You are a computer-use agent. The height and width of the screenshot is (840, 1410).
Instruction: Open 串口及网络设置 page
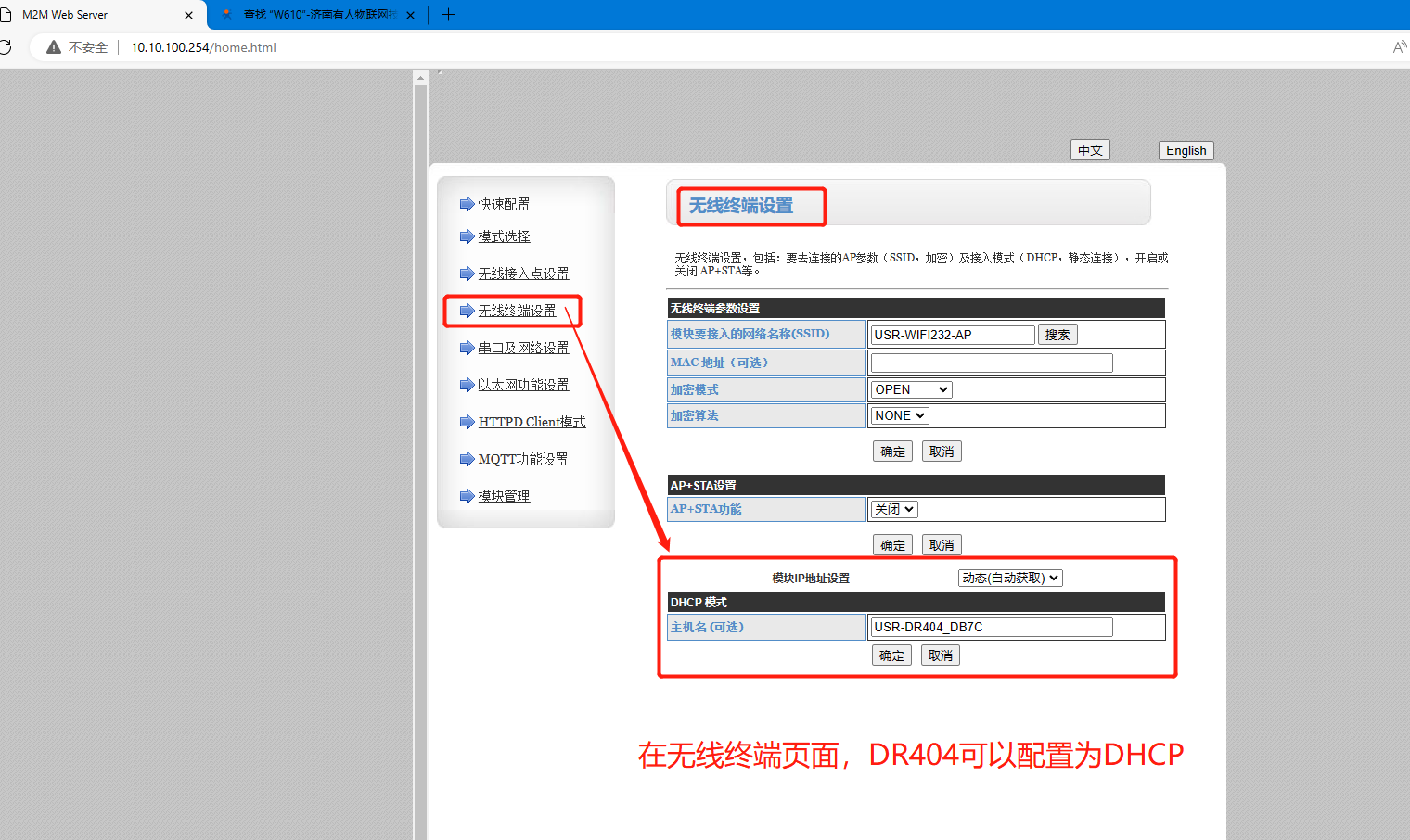(x=523, y=348)
